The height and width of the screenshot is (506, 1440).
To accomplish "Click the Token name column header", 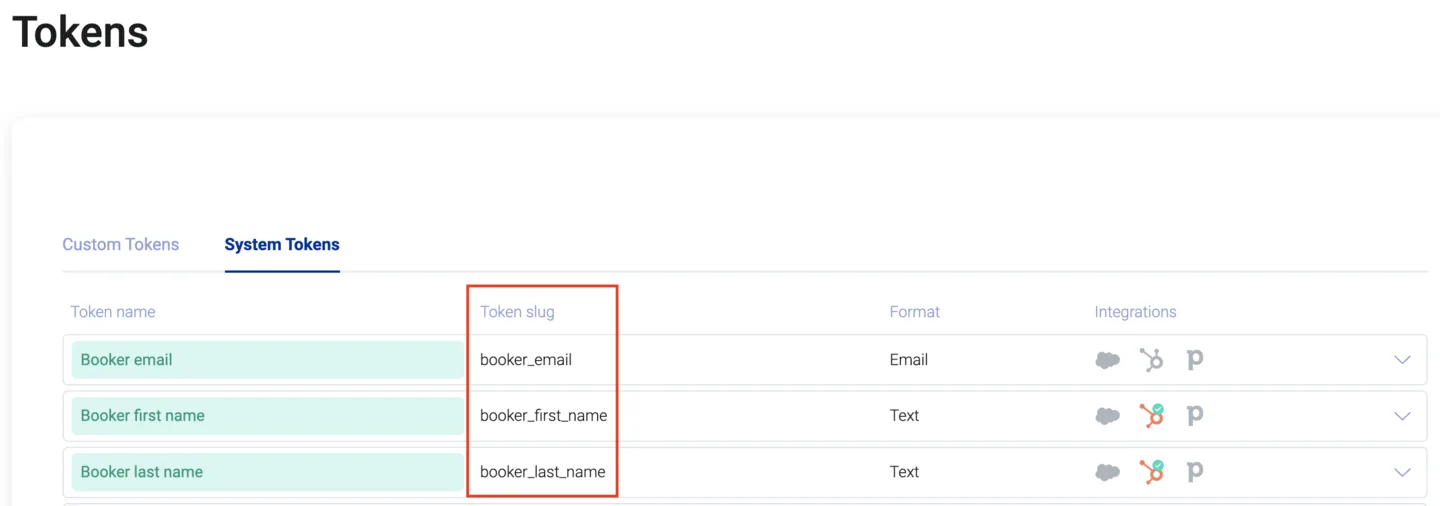I will click(x=113, y=312).
